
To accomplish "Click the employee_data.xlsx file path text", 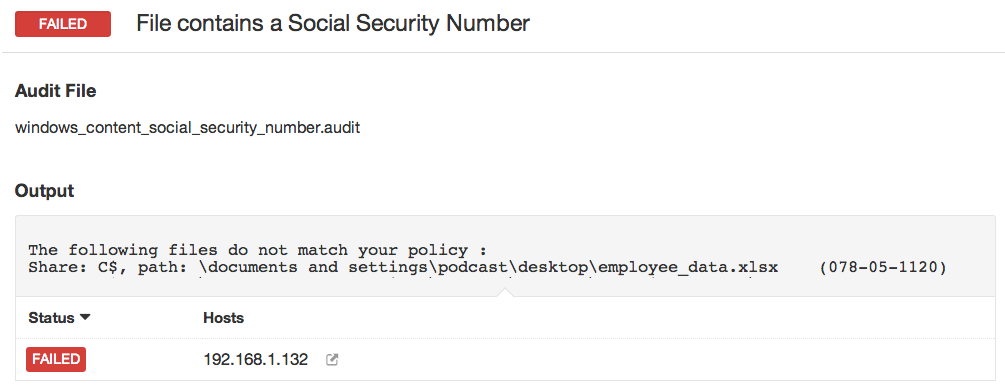I will tap(688, 267).
